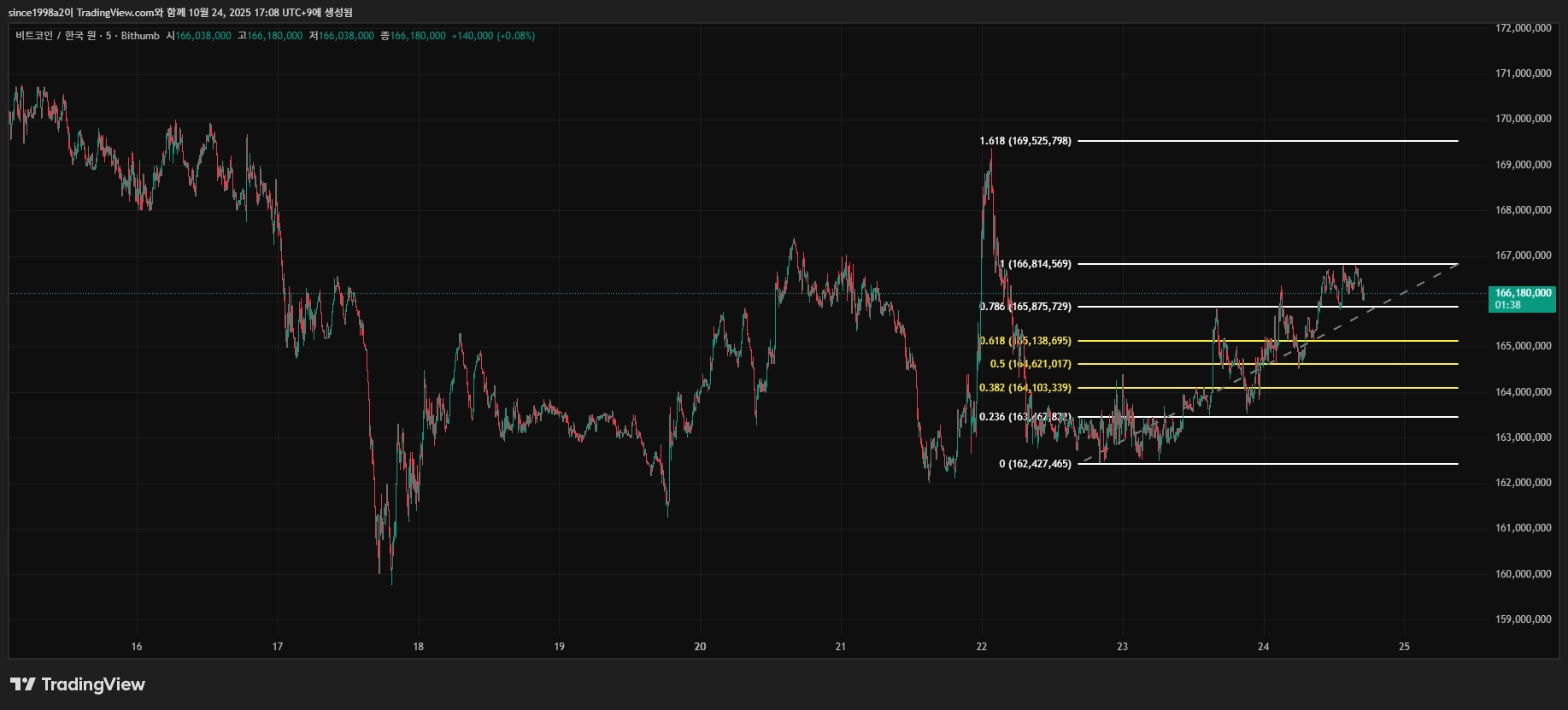Click date 22 on the time axis
Viewport: 1568px width, 710px height.
[982, 647]
